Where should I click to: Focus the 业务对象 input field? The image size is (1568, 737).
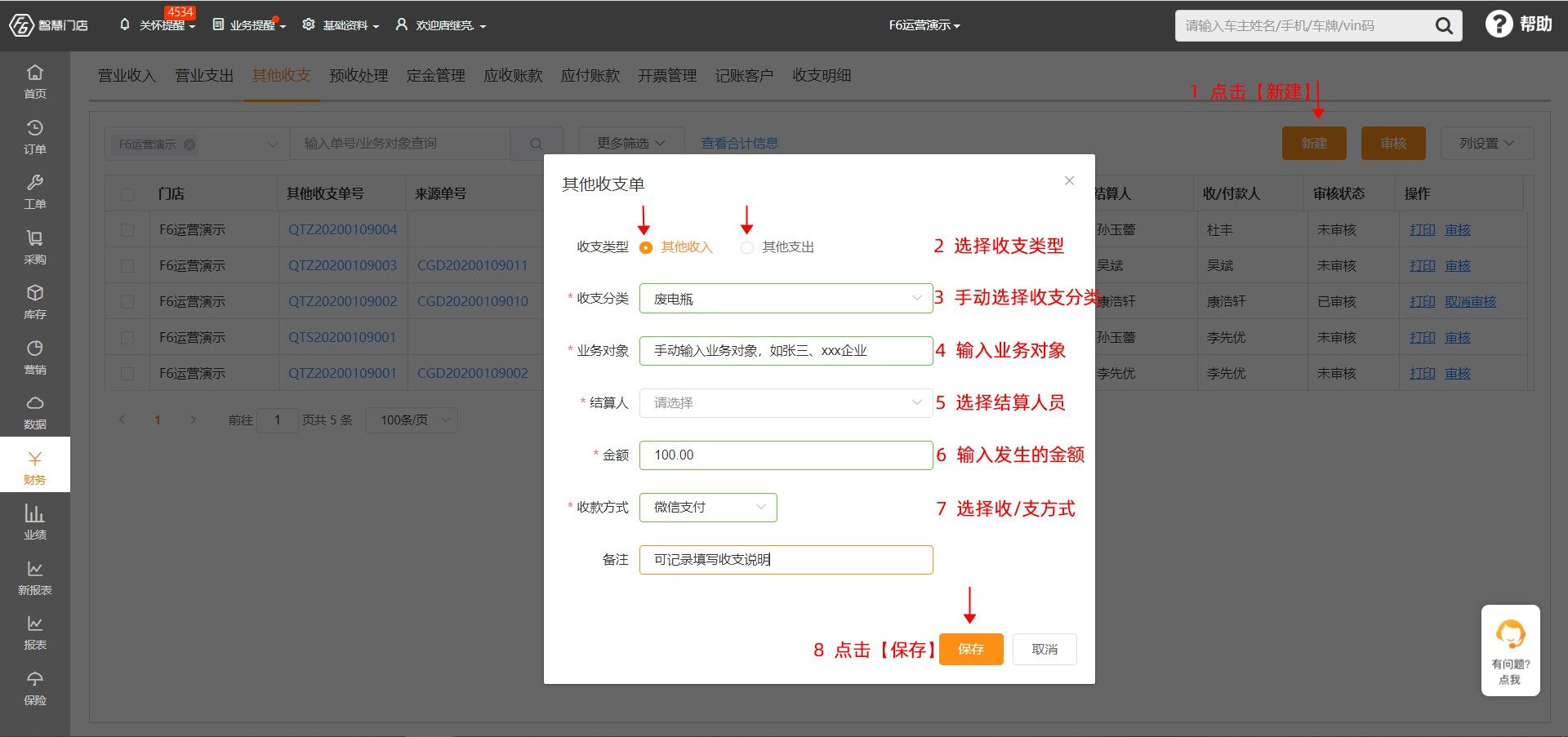click(x=786, y=351)
